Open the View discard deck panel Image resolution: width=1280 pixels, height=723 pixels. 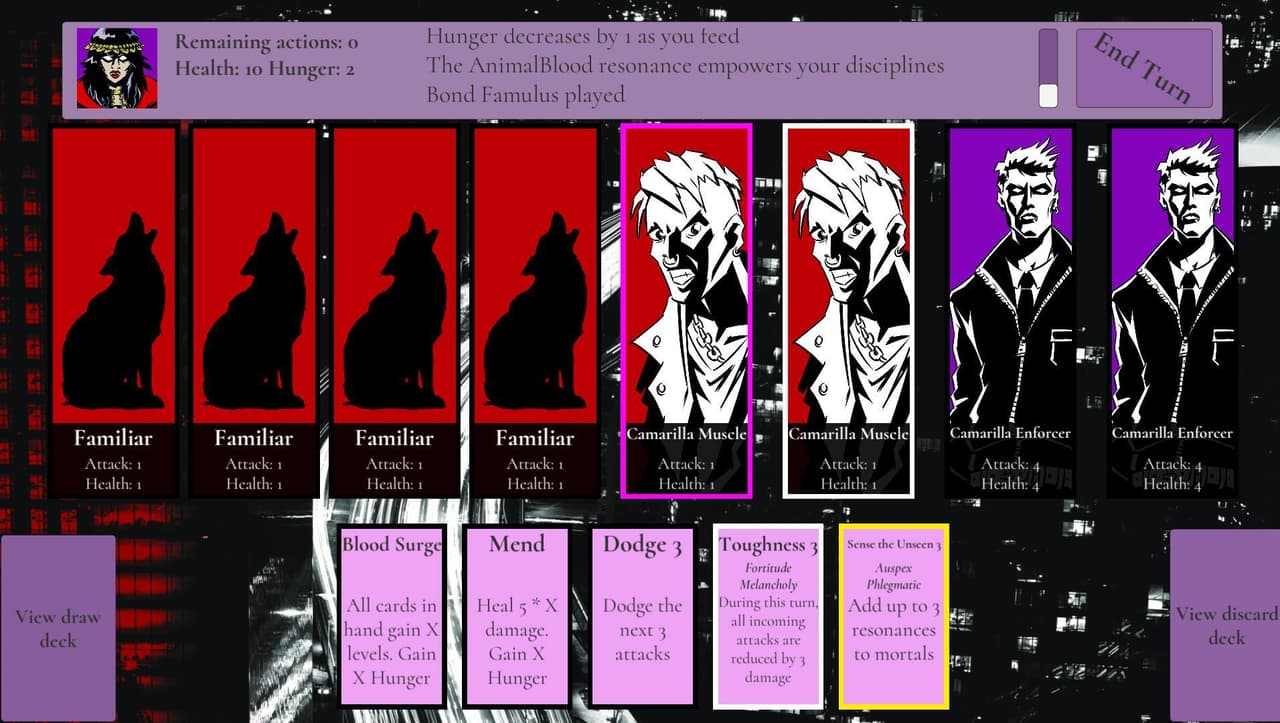[x=1225, y=625]
